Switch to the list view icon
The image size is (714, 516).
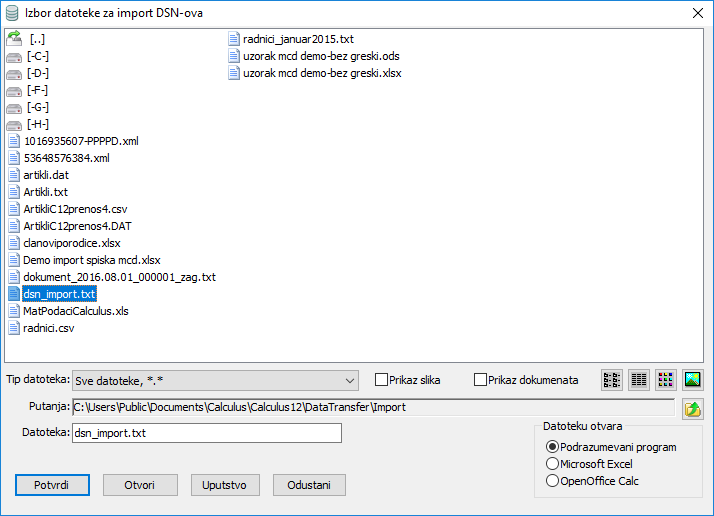tap(612, 380)
